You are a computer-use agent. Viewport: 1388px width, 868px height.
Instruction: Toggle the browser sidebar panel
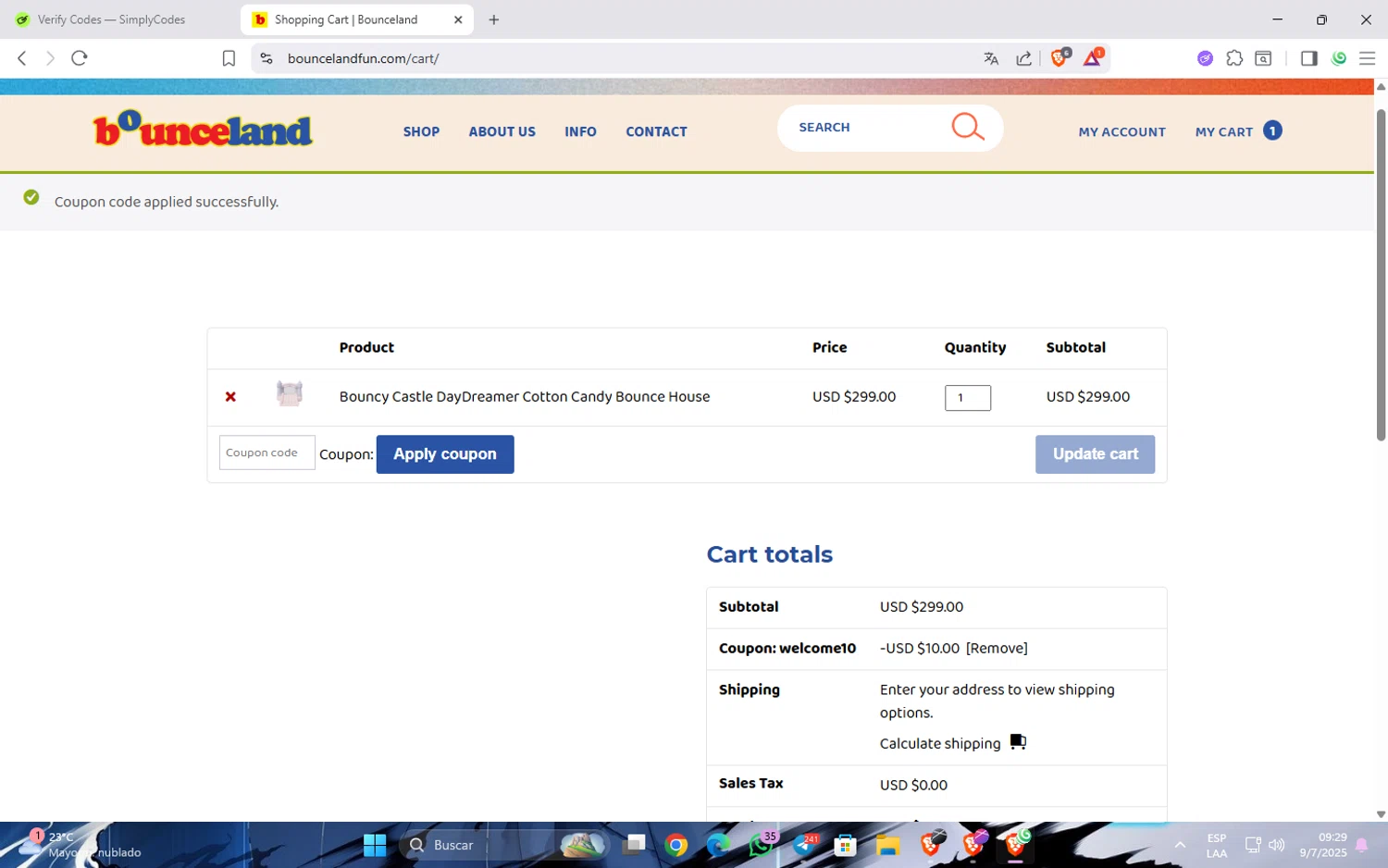coord(1308,58)
